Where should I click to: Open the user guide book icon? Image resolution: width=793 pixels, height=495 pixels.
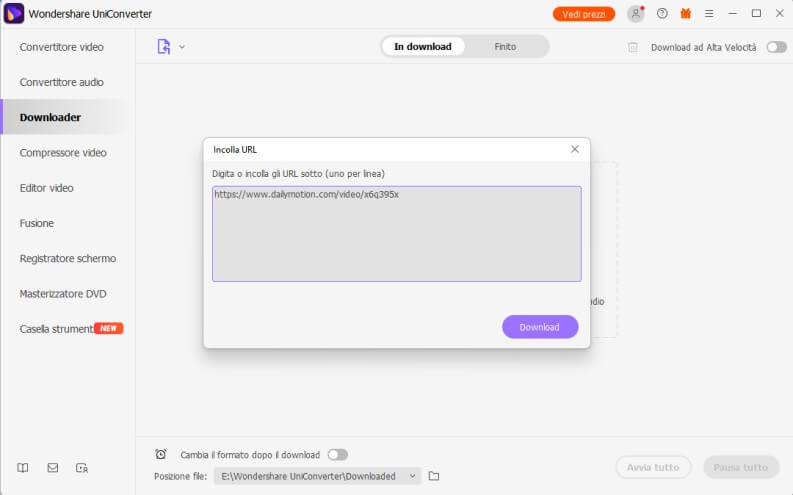tap(23, 468)
